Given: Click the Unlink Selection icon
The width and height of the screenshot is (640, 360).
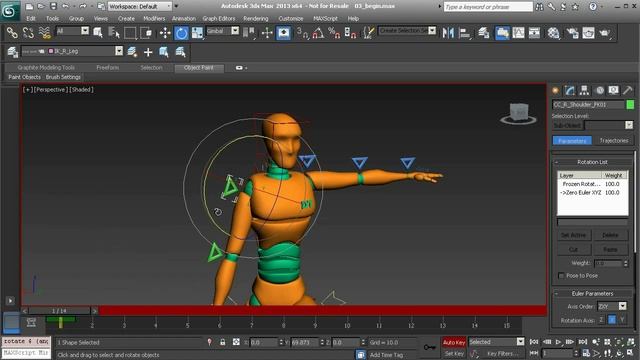Looking at the screenshot, I should (28, 32).
